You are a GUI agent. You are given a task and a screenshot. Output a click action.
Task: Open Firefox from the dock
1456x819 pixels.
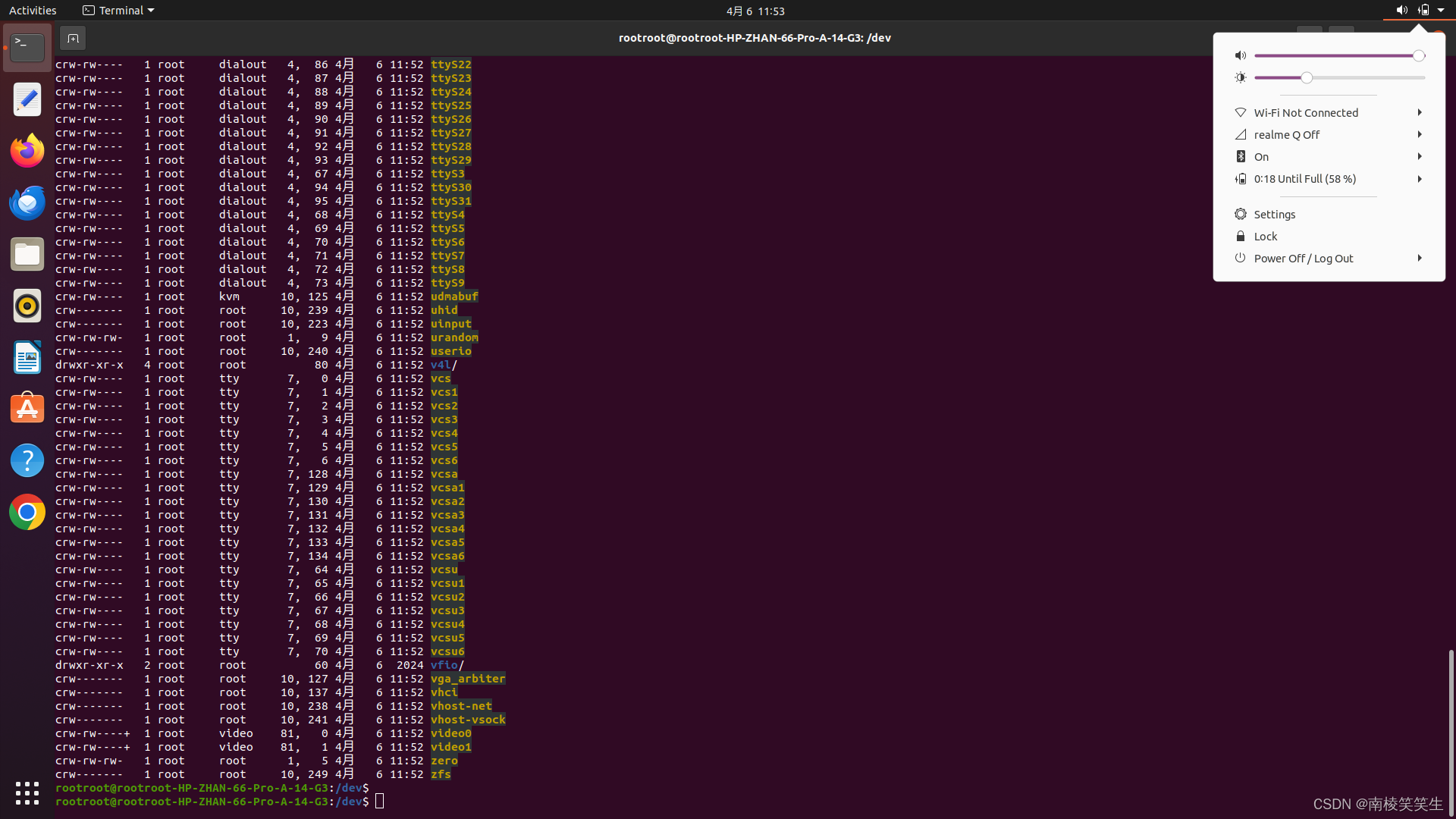pyautogui.click(x=27, y=151)
